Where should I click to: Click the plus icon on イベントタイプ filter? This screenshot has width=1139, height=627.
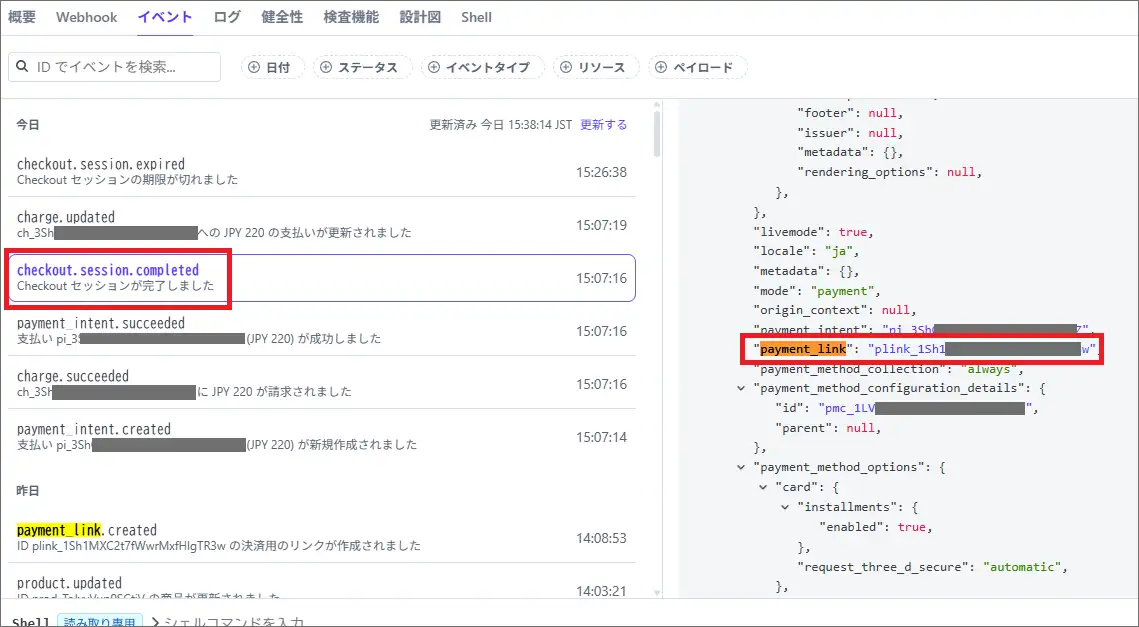click(x=433, y=67)
